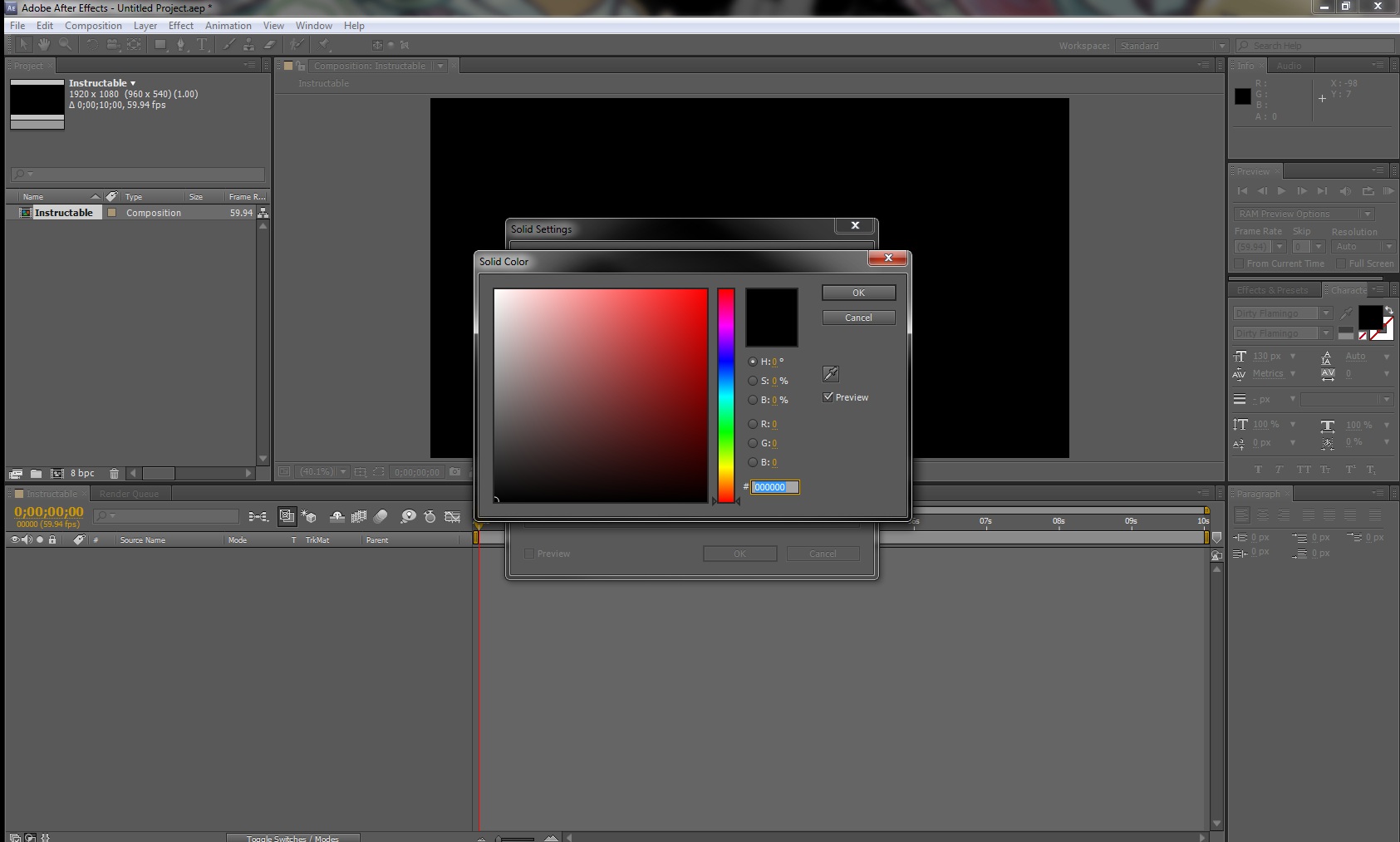Select the Selection arrow tool
This screenshot has height=842, width=1400.
coord(23,45)
